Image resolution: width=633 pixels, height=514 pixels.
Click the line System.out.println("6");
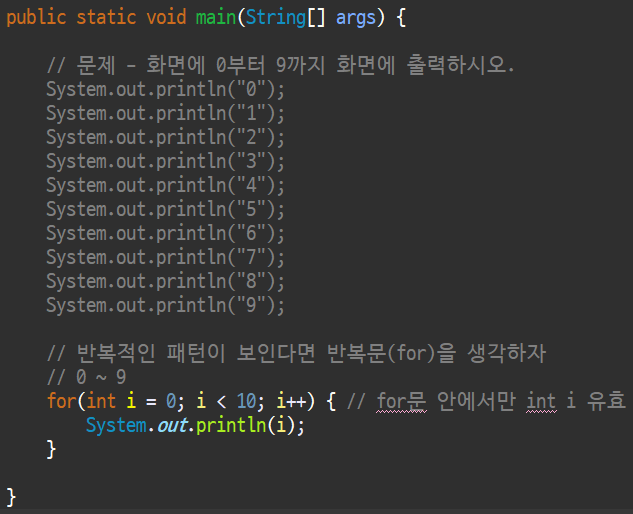pyautogui.click(x=166, y=233)
